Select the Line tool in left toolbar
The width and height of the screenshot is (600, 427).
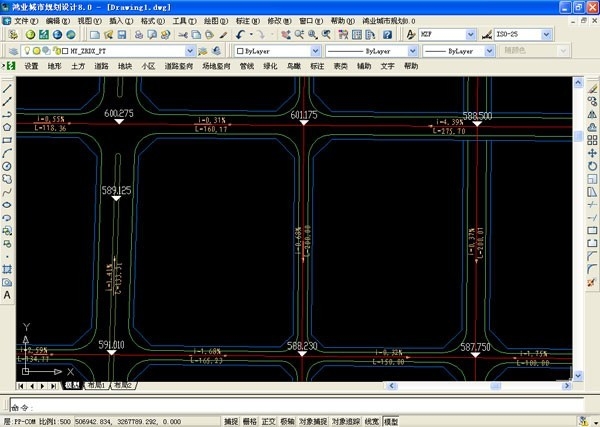(7, 88)
